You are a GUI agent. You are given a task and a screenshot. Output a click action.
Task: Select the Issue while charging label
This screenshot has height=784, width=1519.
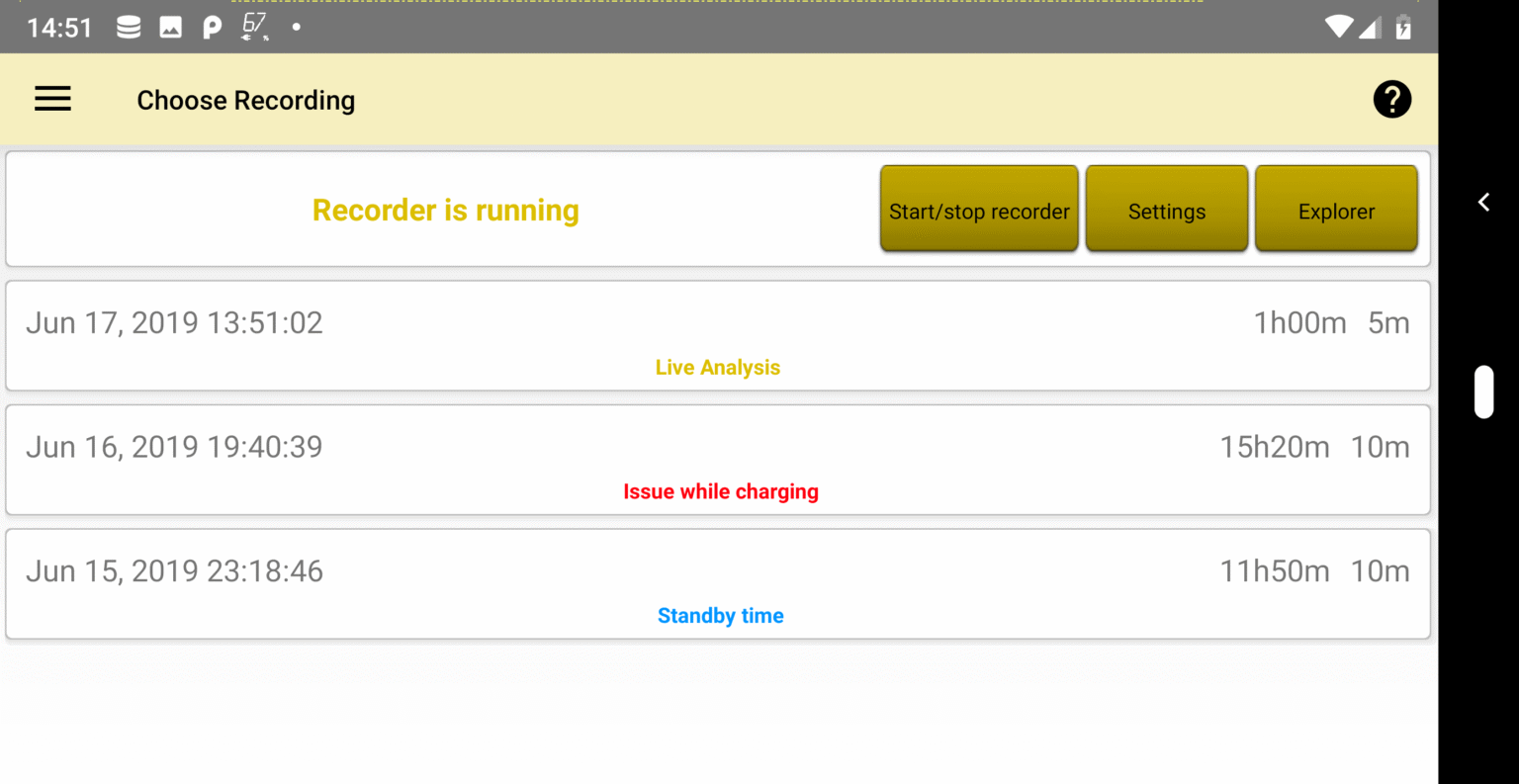pyautogui.click(x=721, y=492)
